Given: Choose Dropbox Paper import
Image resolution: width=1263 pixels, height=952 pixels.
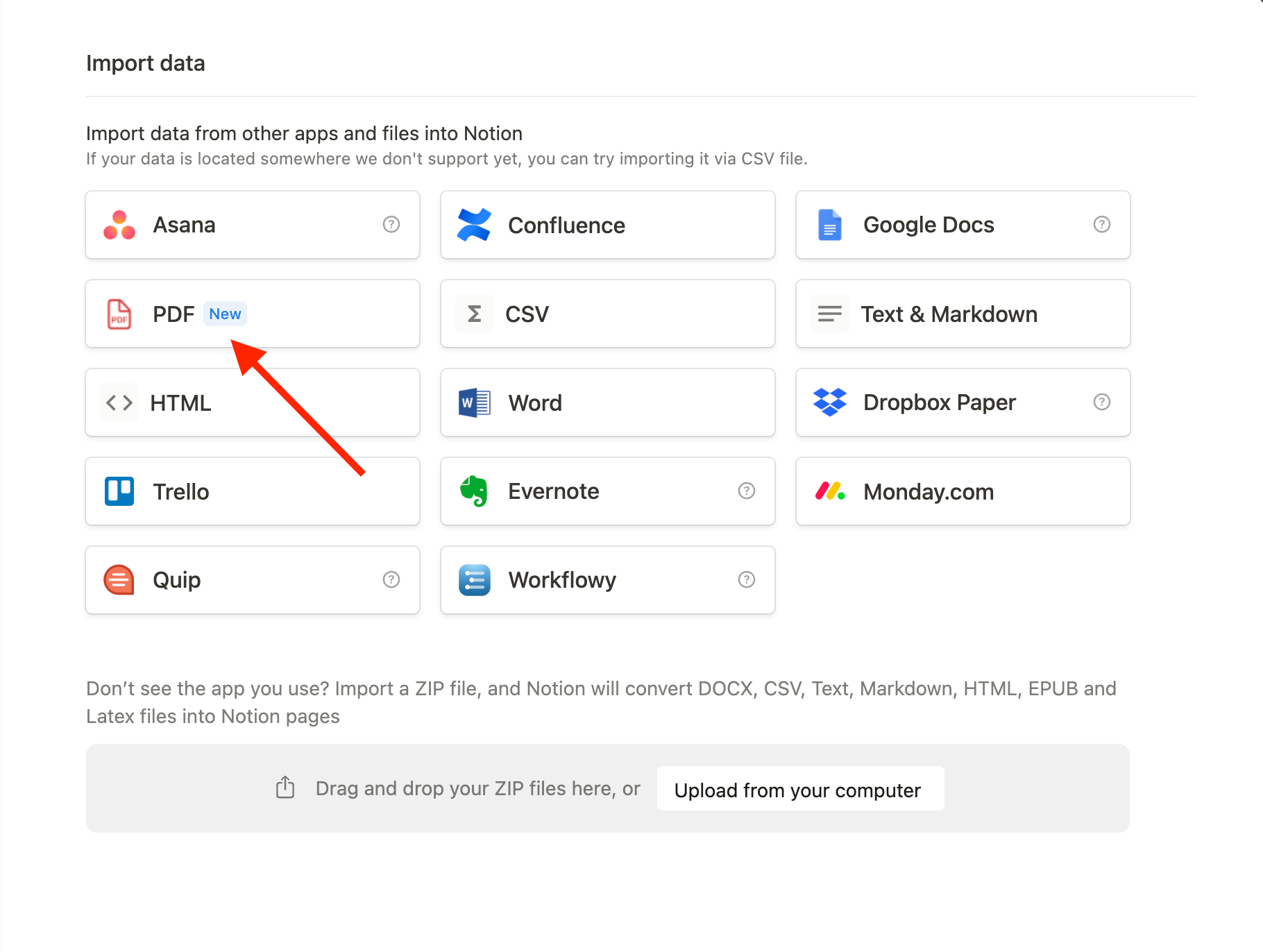Looking at the screenshot, I should pos(963,402).
